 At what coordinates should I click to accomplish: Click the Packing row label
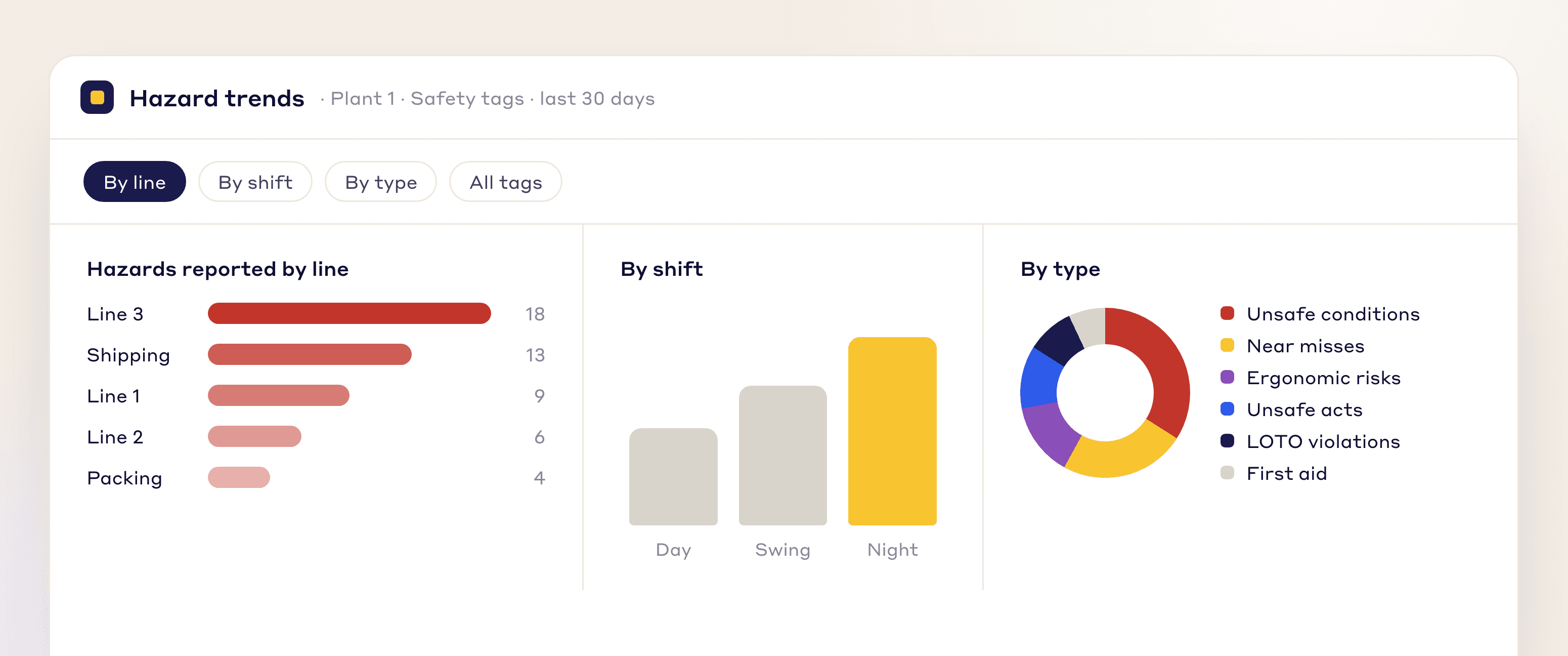tap(125, 479)
